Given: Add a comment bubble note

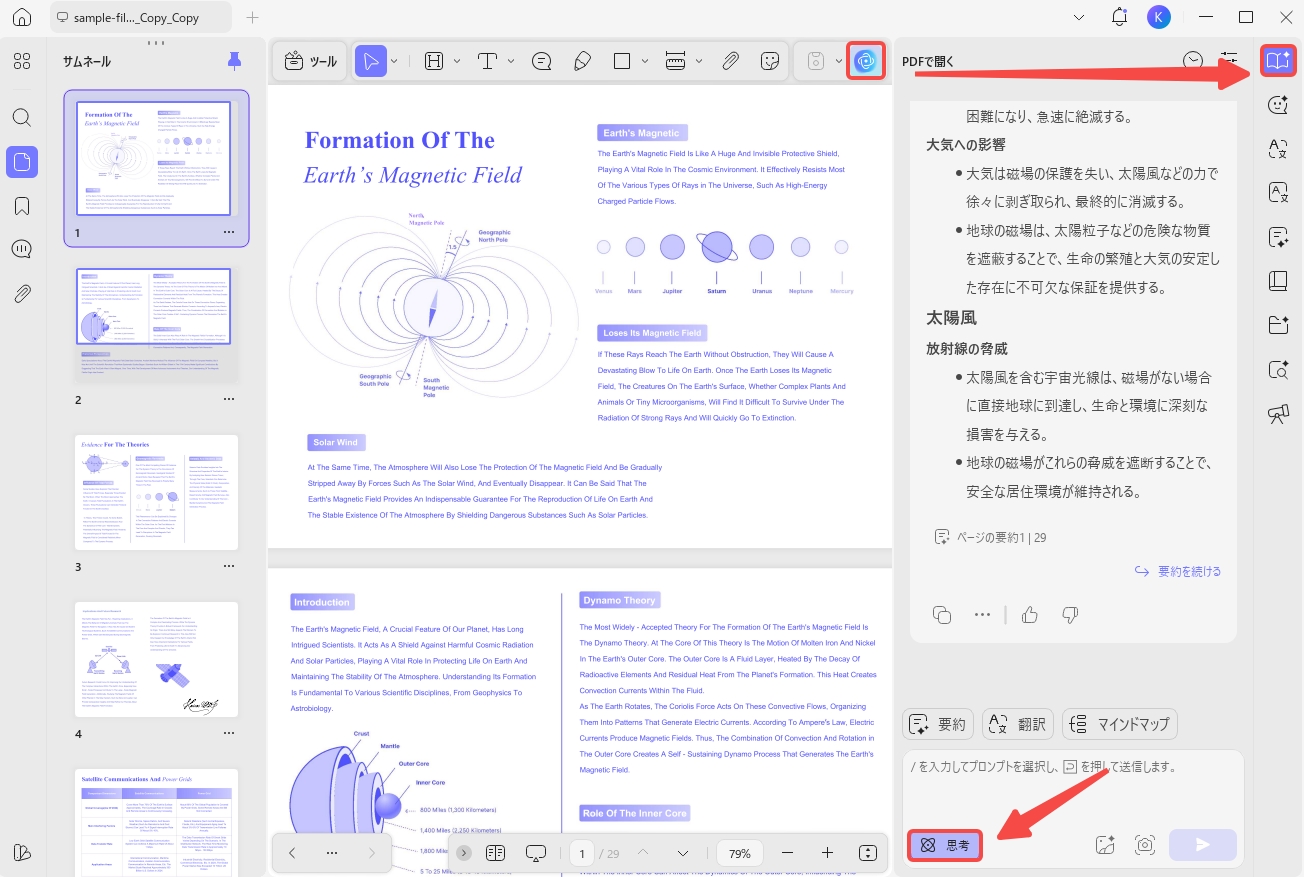Looking at the screenshot, I should coord(542,61).
